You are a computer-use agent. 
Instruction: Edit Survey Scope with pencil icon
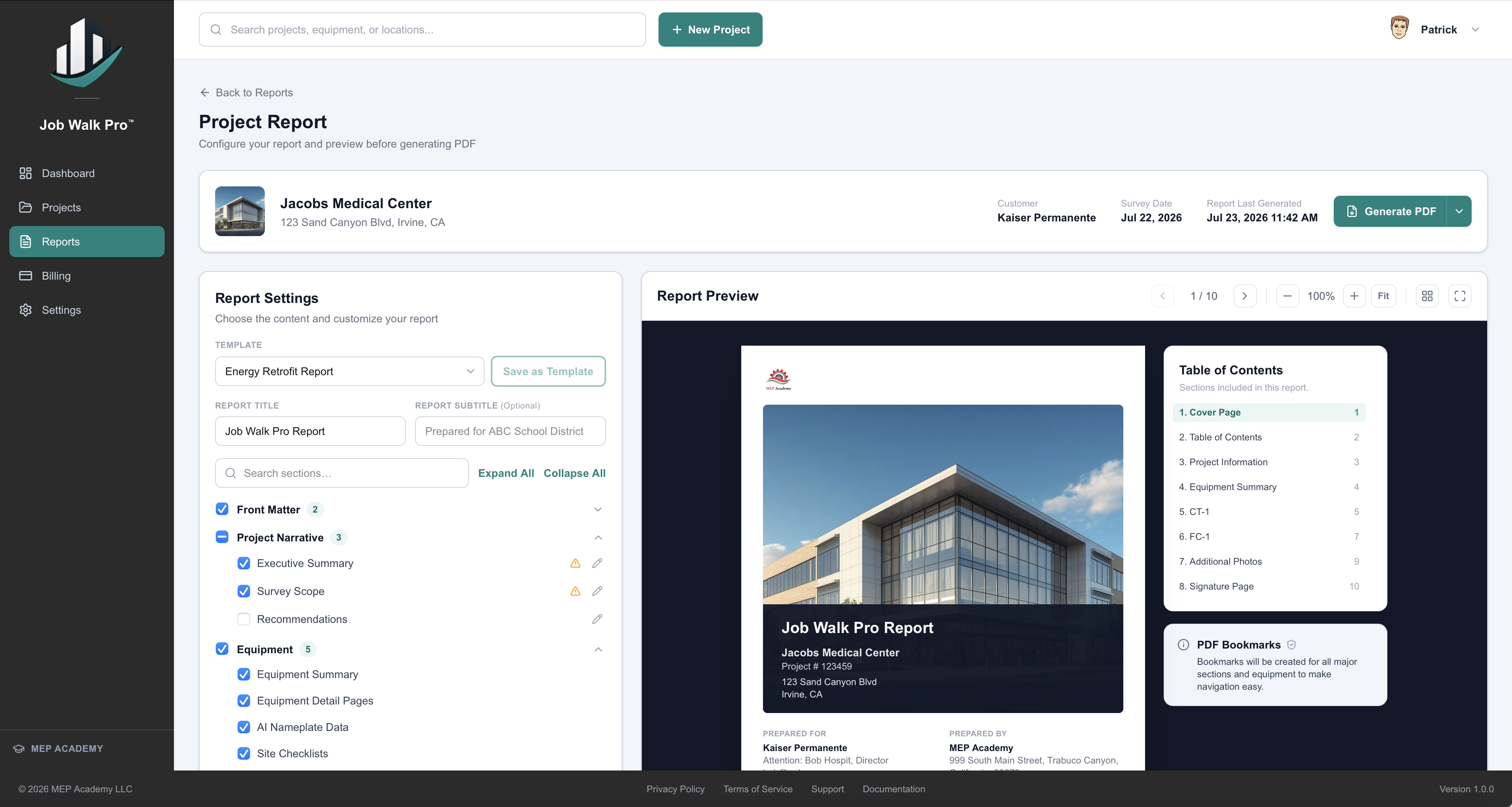tap(597, 591)
